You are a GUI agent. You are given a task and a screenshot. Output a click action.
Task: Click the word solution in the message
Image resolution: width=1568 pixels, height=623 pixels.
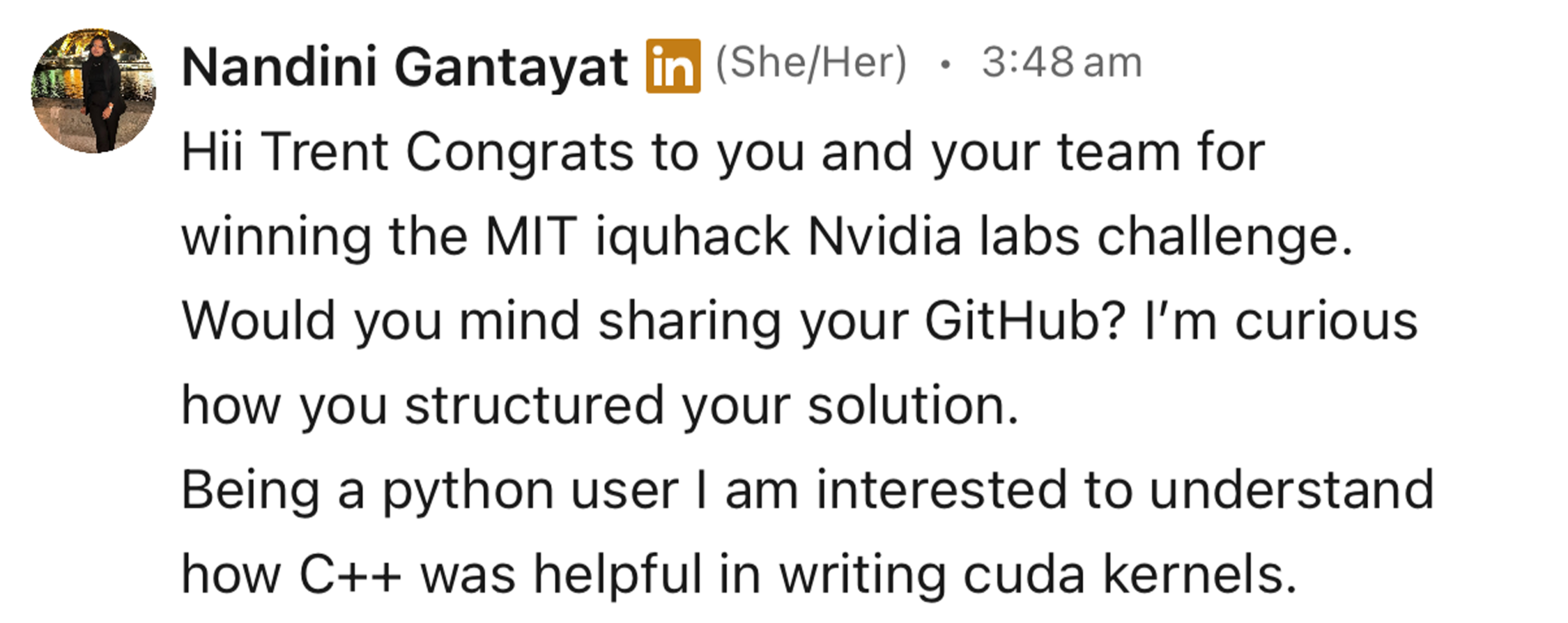click(912, 406)
